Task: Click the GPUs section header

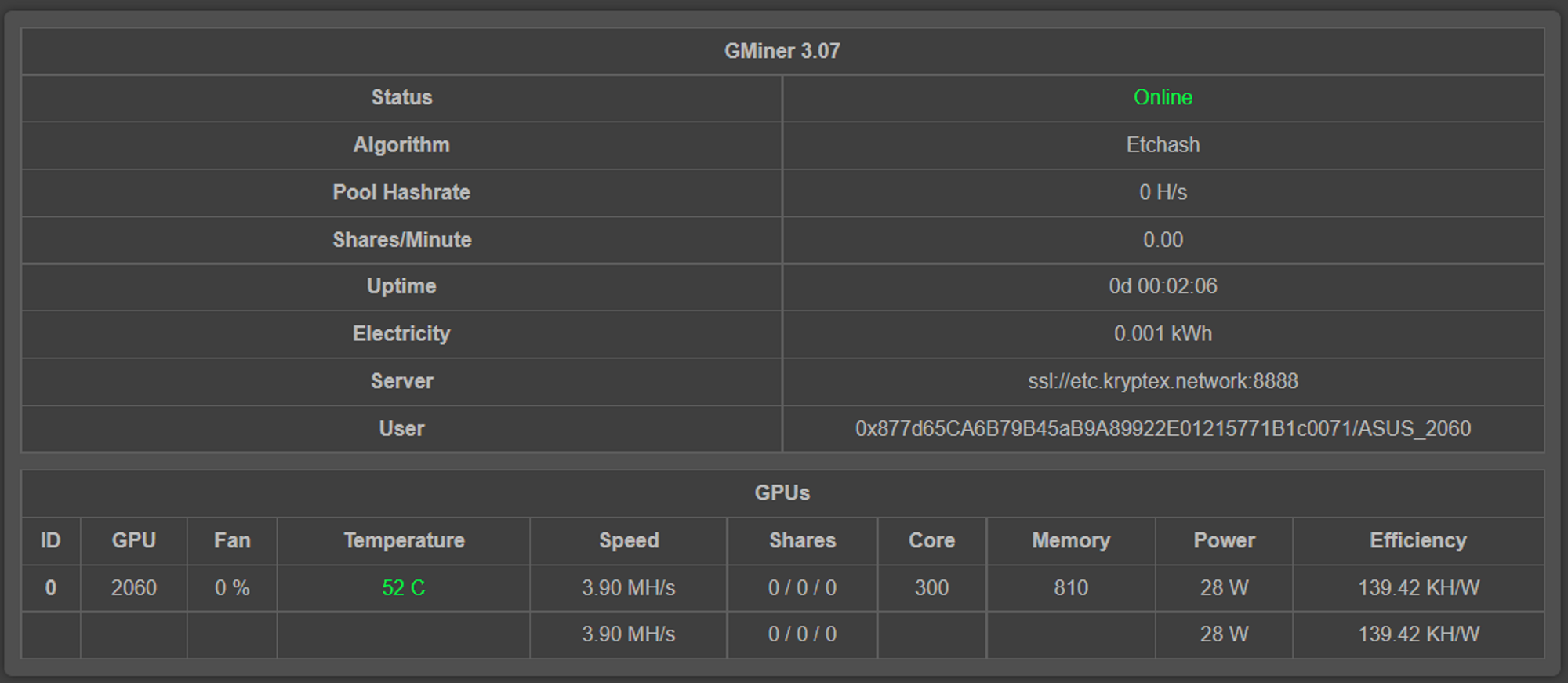Action: [x=782, y=492]
